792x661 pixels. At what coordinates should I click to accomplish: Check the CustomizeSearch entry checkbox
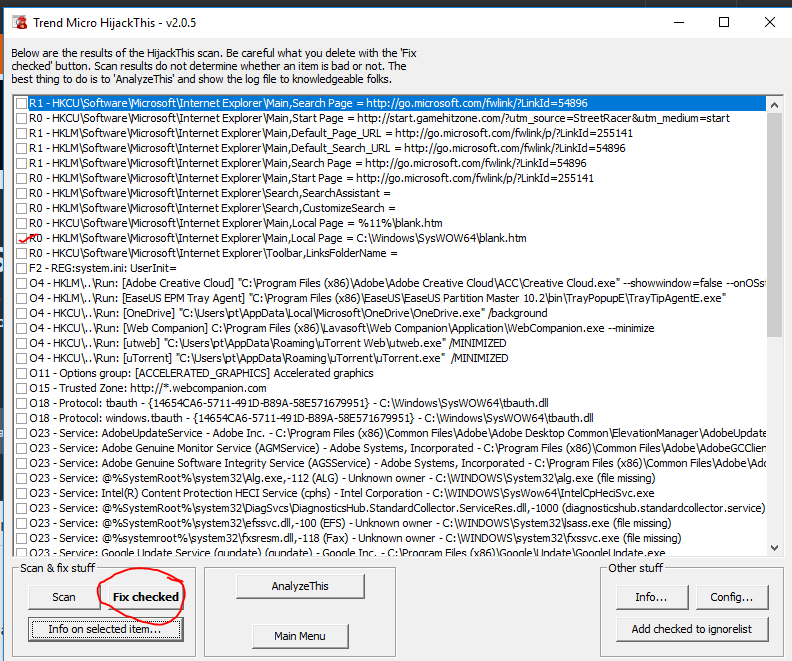pos(21,209)
